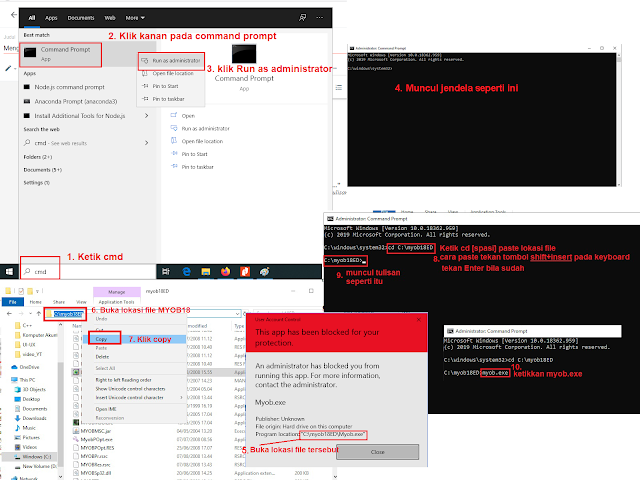Click Open file location in preview pane
This screenshot has height=480, width=640.
coord(197,141)
